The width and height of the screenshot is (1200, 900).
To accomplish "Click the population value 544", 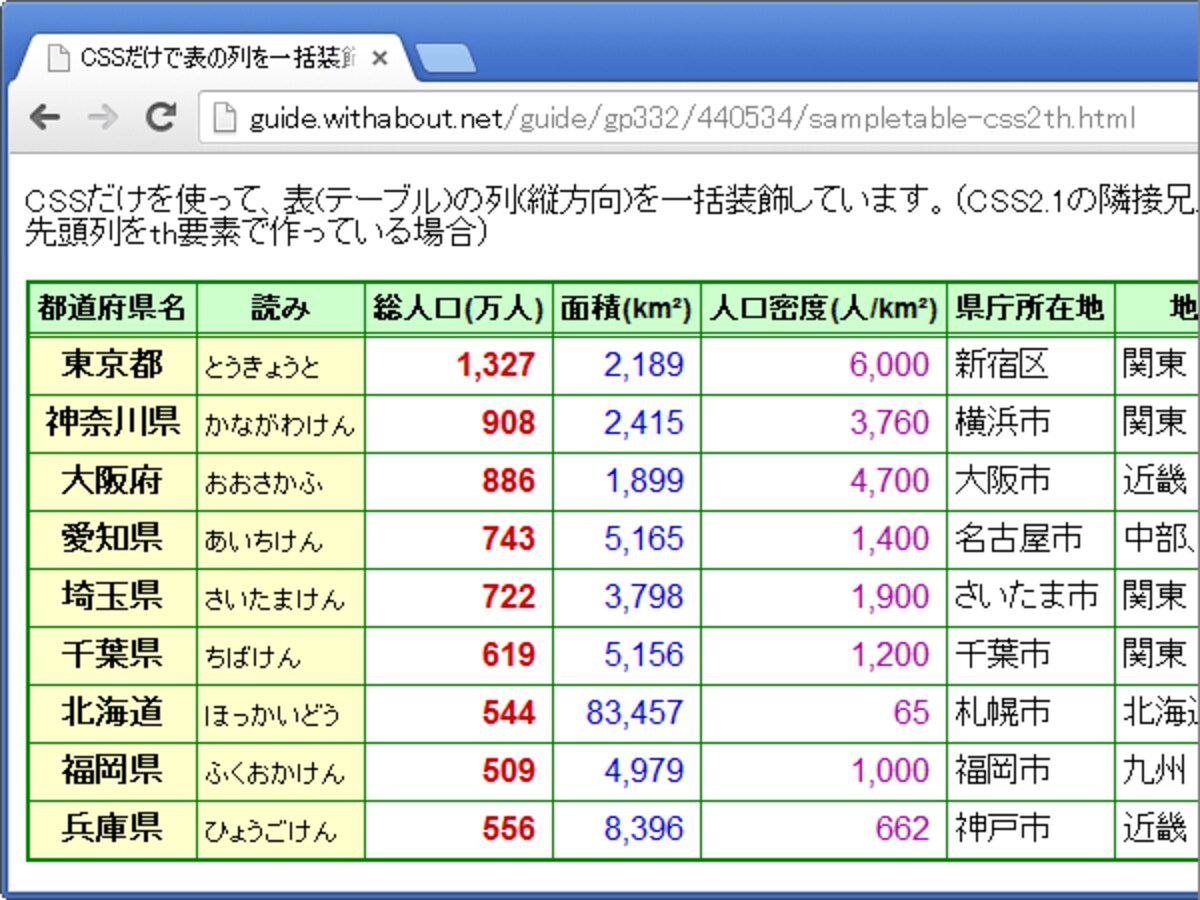I will (x=508, y=714).
